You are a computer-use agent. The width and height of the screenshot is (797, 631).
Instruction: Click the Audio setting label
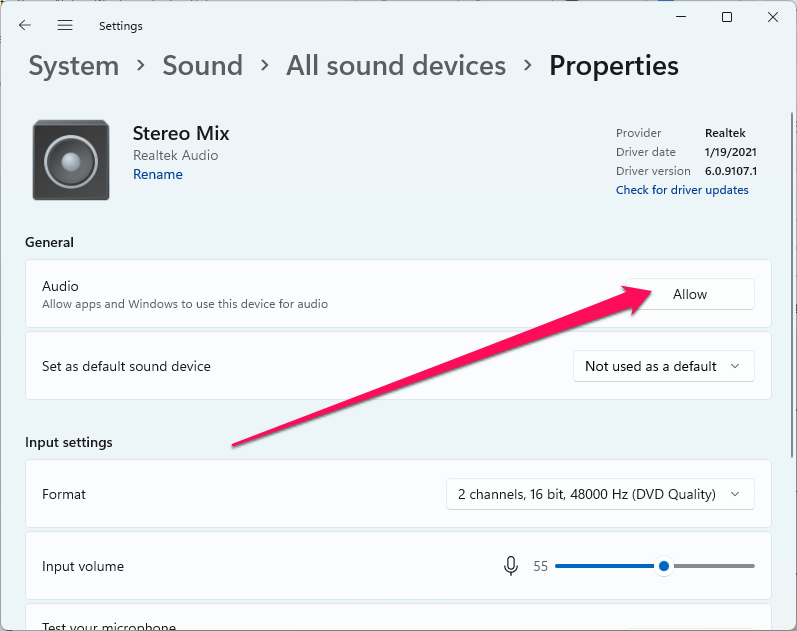pos(60,286)
